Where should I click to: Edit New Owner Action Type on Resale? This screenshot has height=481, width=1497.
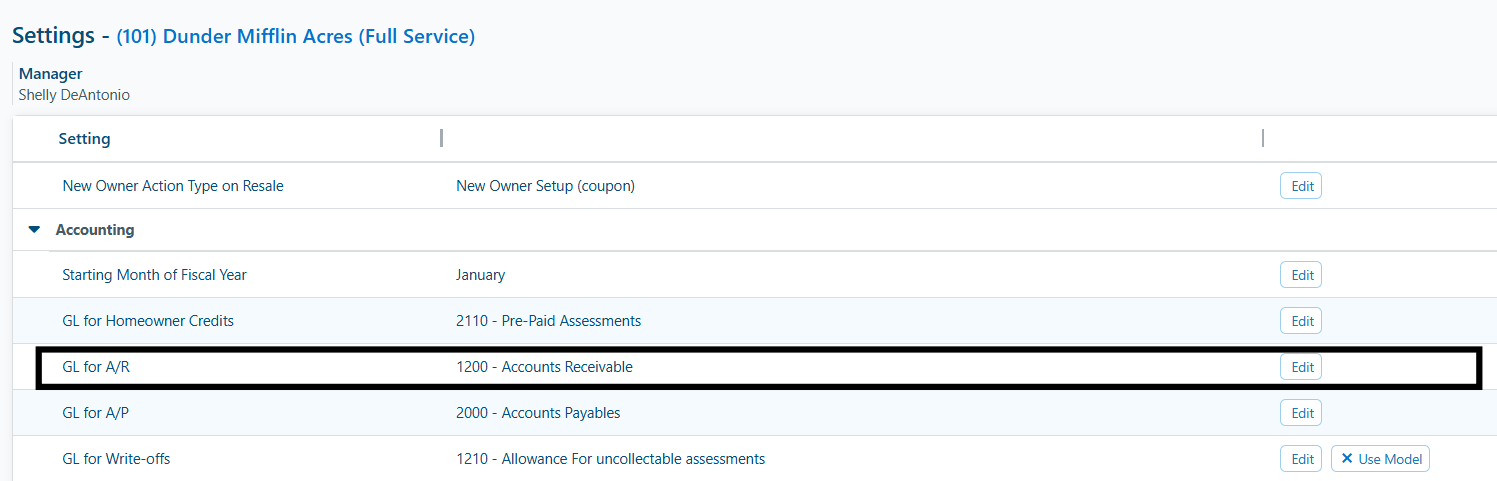point(1301,186)
